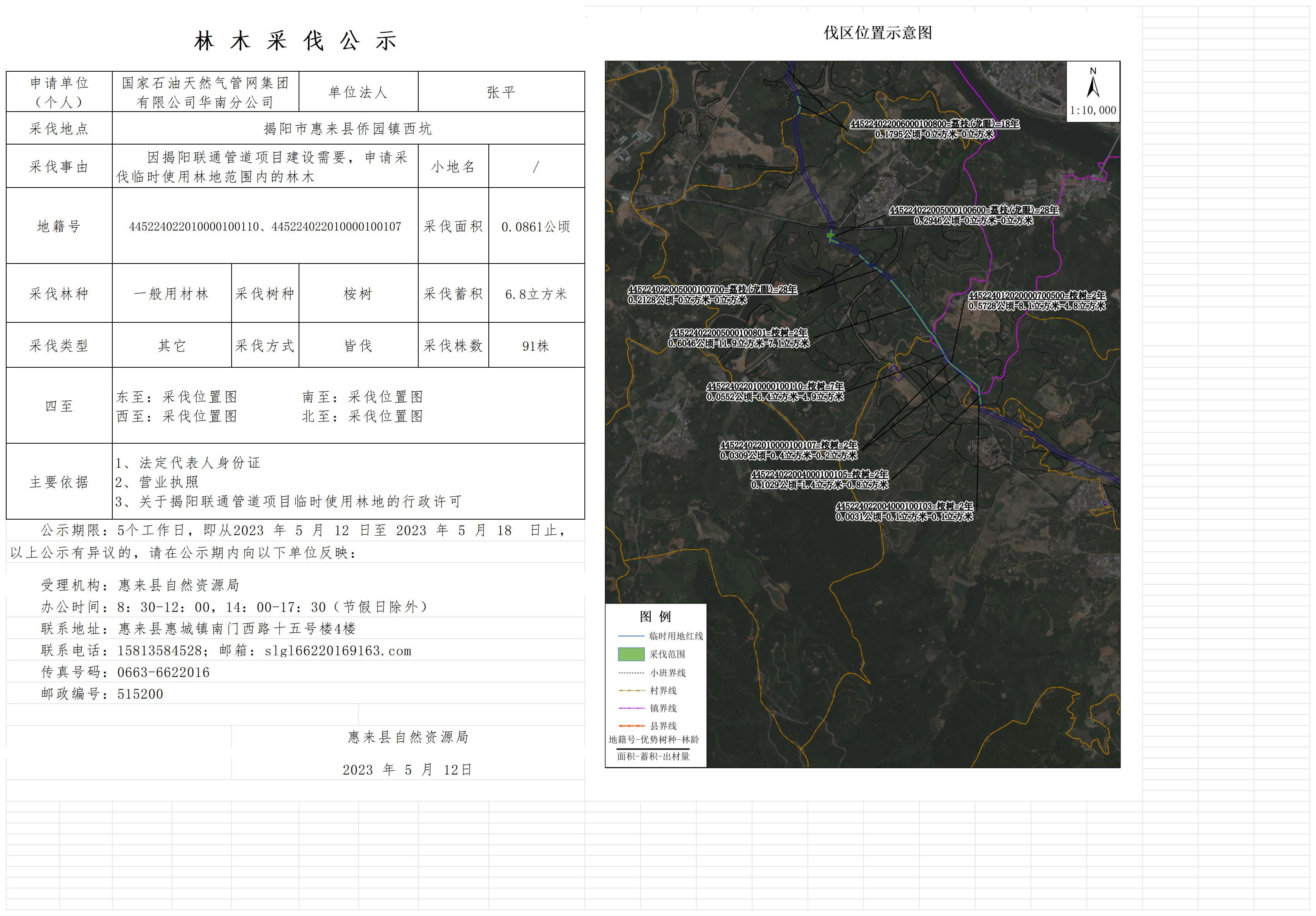Click the 图例 legend heading

tap(655, 616)
